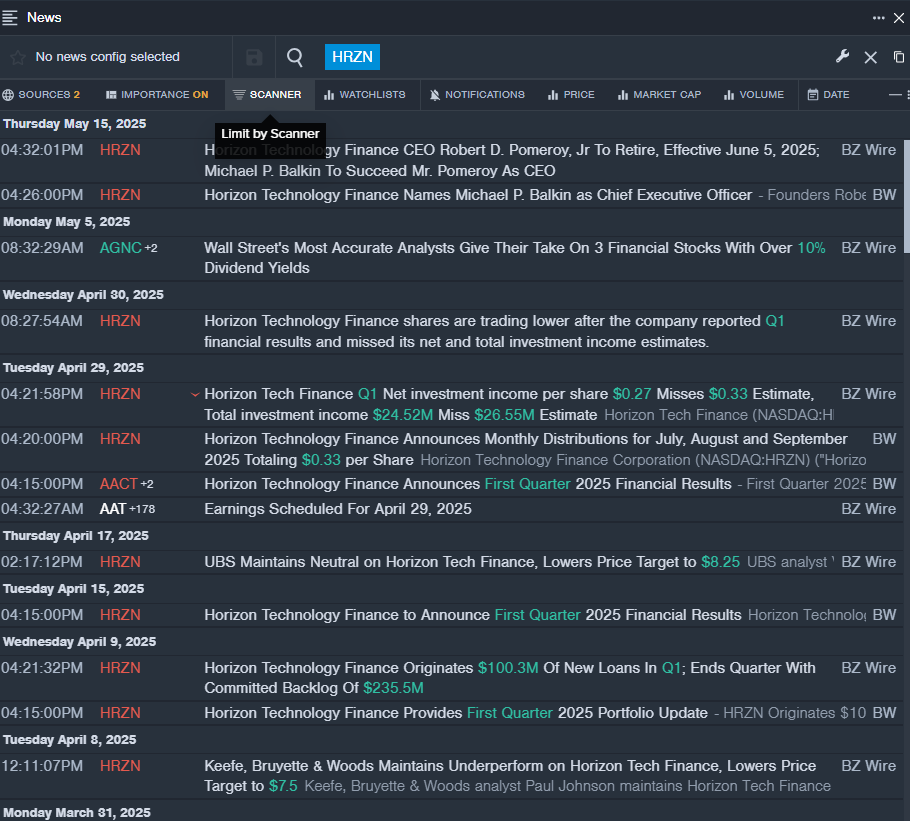Save the news config with the disk icon
Image resolution: width=910 pixels, height=821 pixels.
coord(254,57)
